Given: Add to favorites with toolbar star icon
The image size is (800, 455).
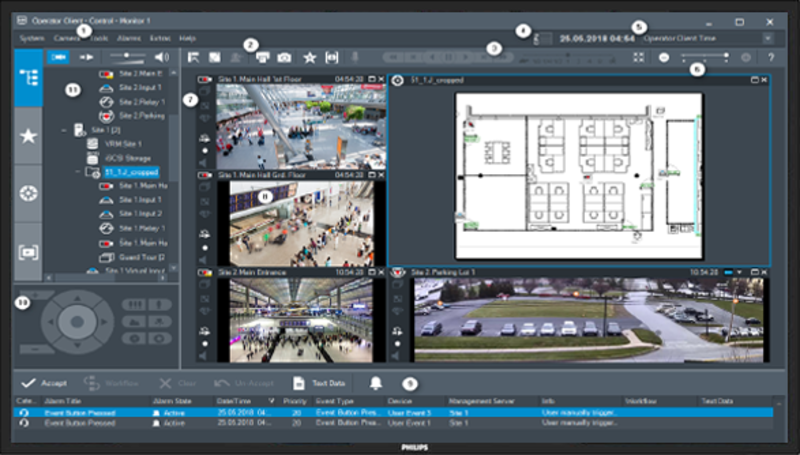Looking at the screenshot, I should pos(309,59).
